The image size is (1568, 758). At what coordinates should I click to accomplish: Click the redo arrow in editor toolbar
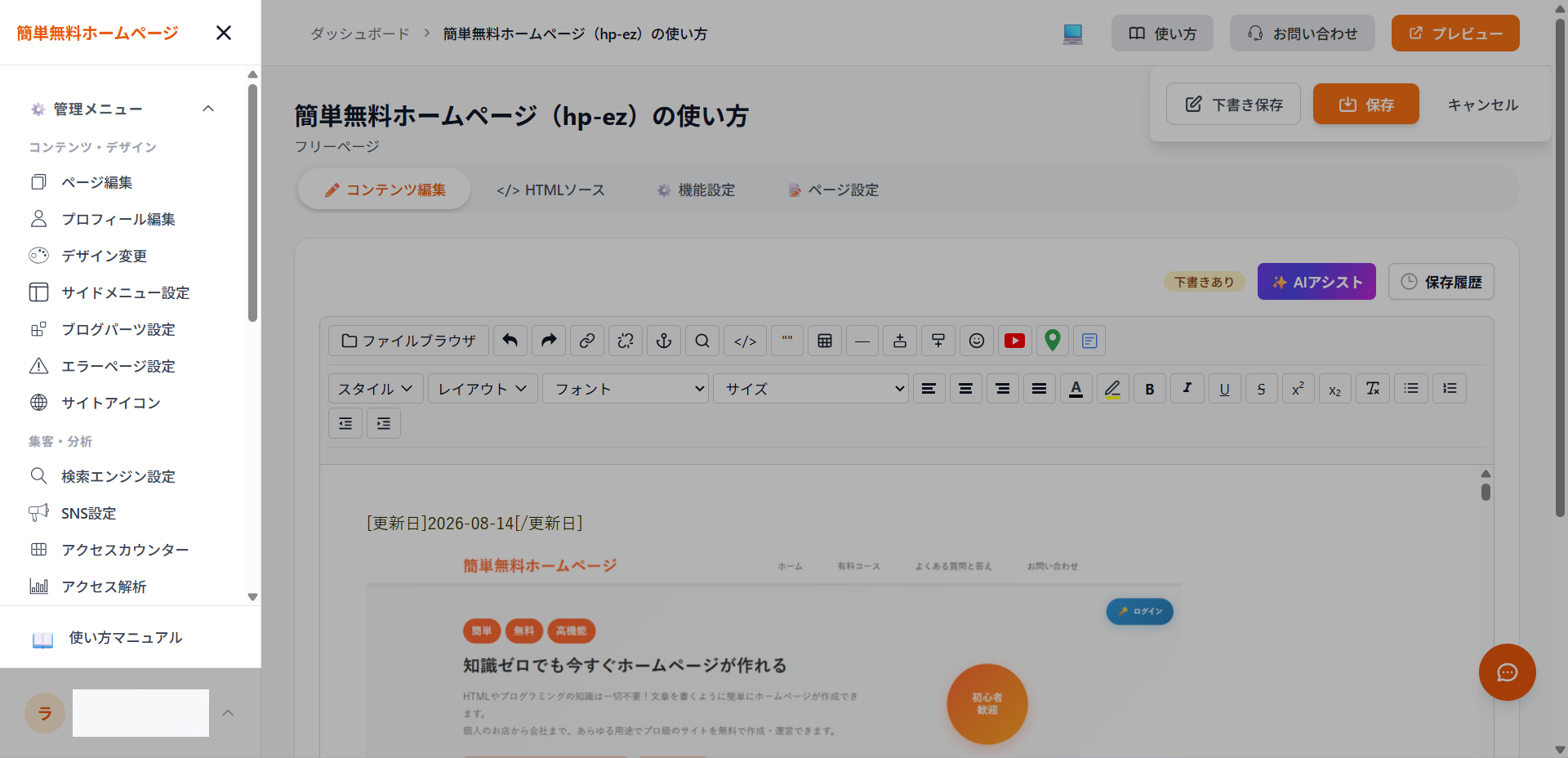pyautogui.click(x=549, y=341)
